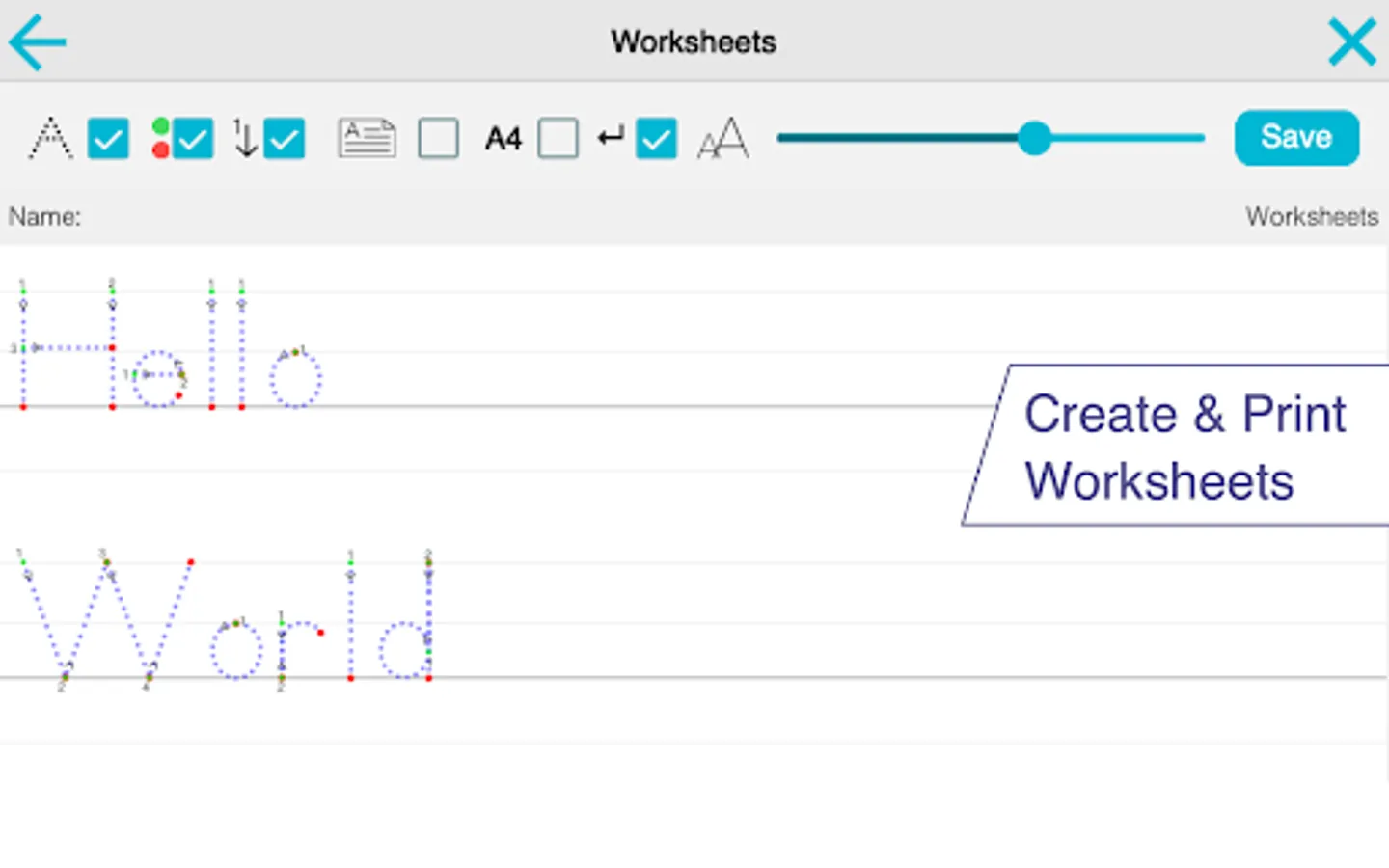1389x868 pixels.
Task: Click the text layout page icon
Action: point(367,138)
